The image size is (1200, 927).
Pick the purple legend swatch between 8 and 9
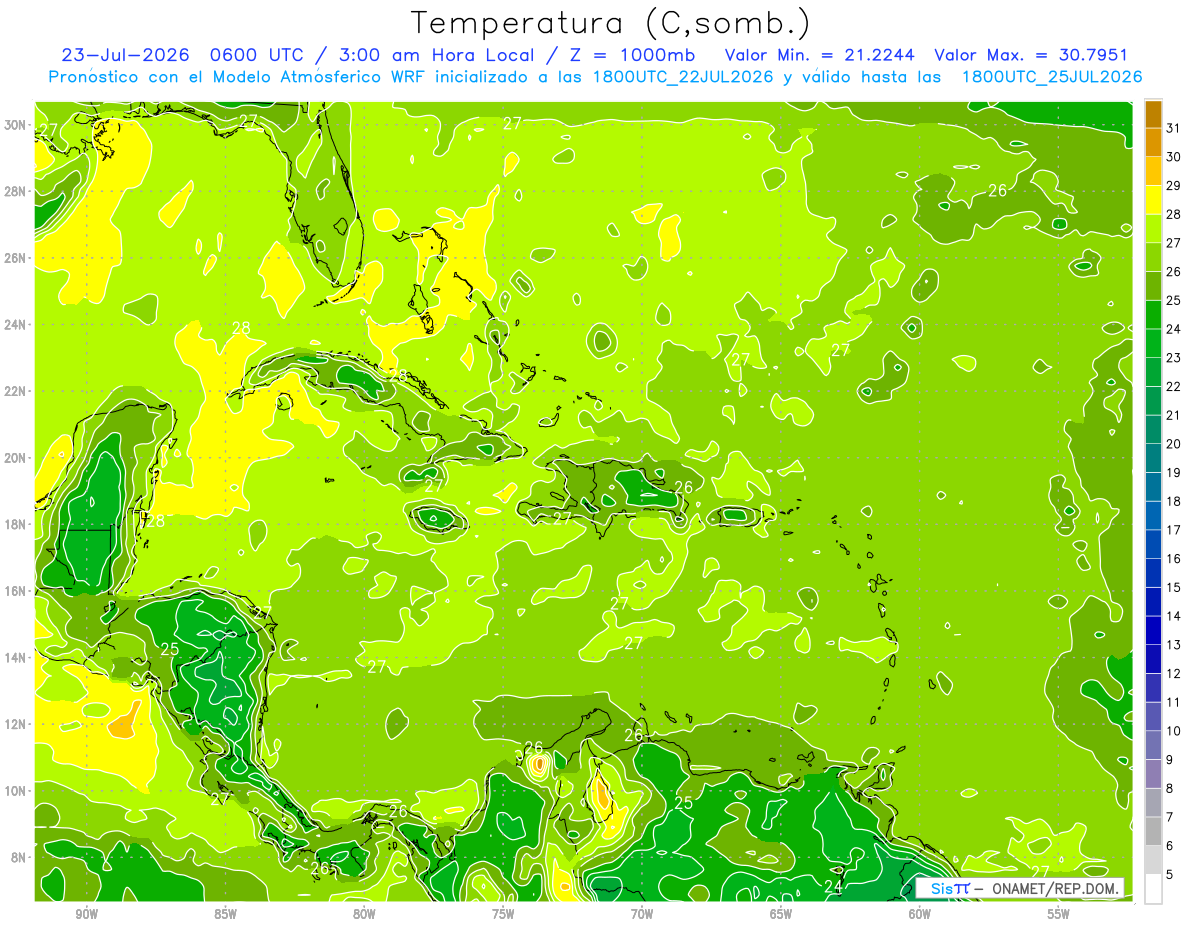(x=1153, y=774)
